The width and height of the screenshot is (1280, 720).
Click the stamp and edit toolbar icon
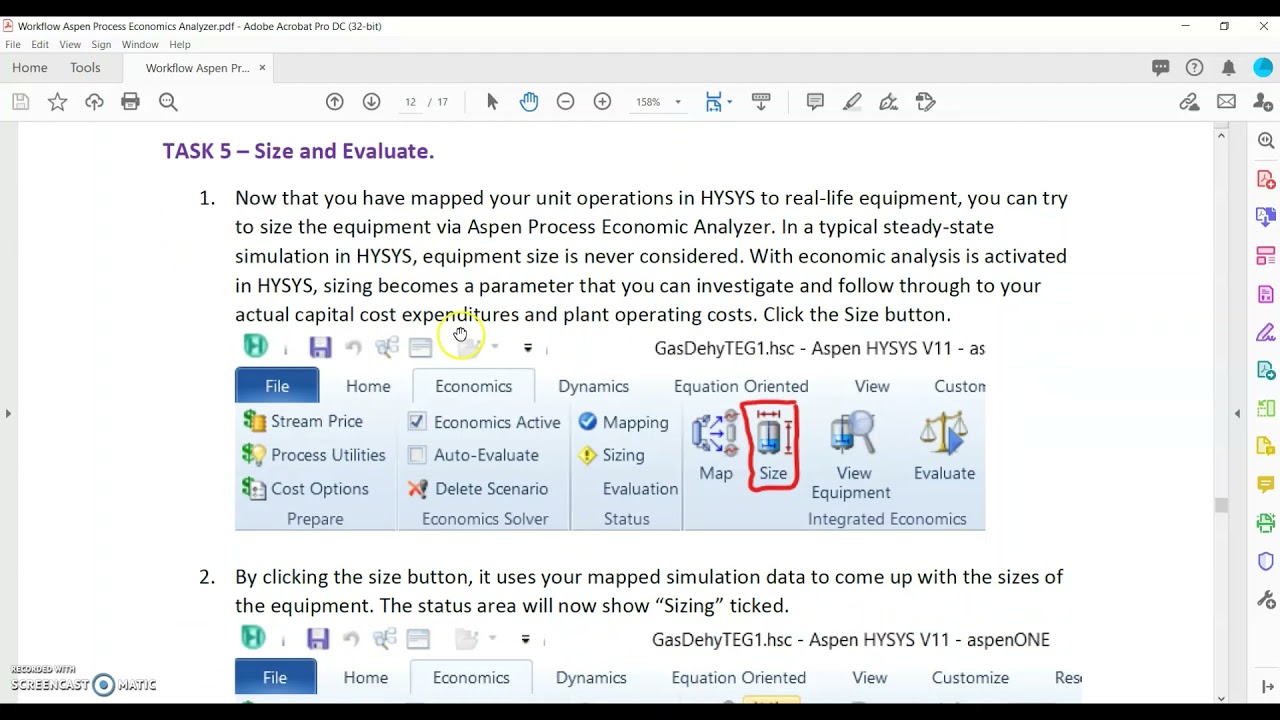point(925,101)
